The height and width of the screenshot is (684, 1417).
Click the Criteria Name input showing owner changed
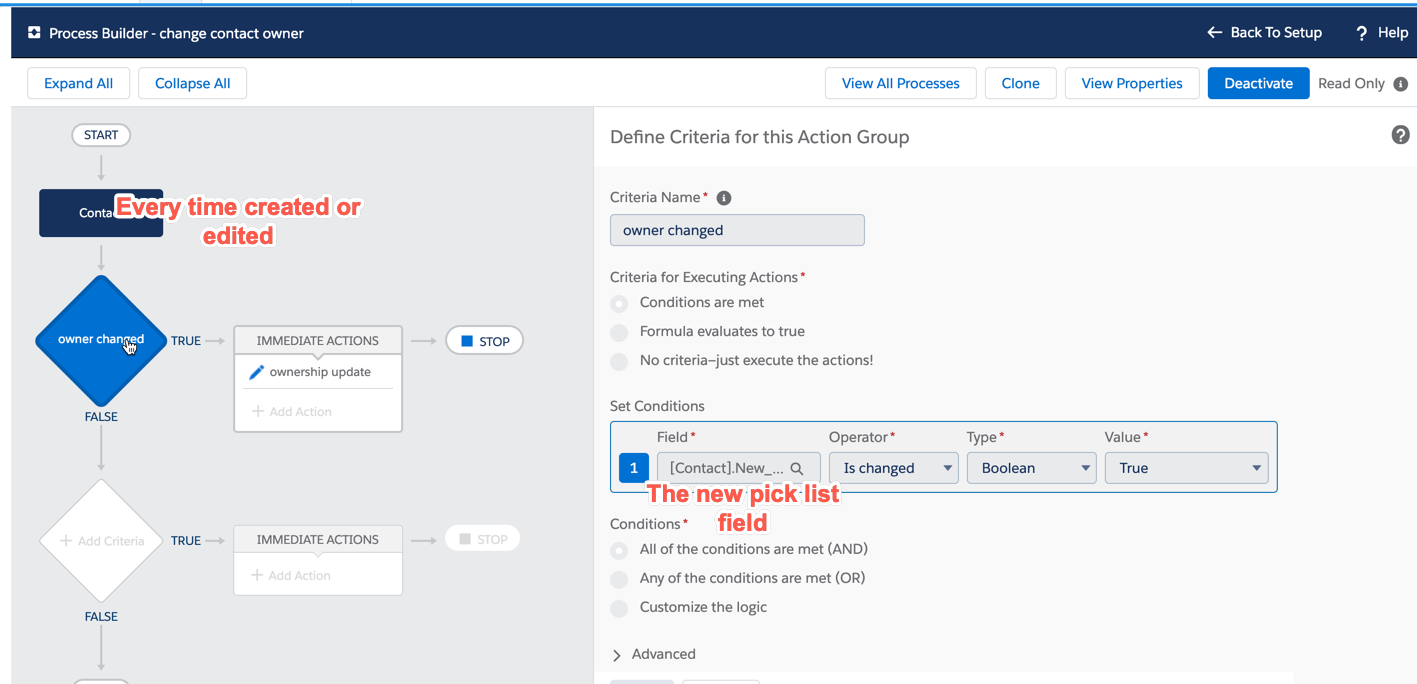737,230
